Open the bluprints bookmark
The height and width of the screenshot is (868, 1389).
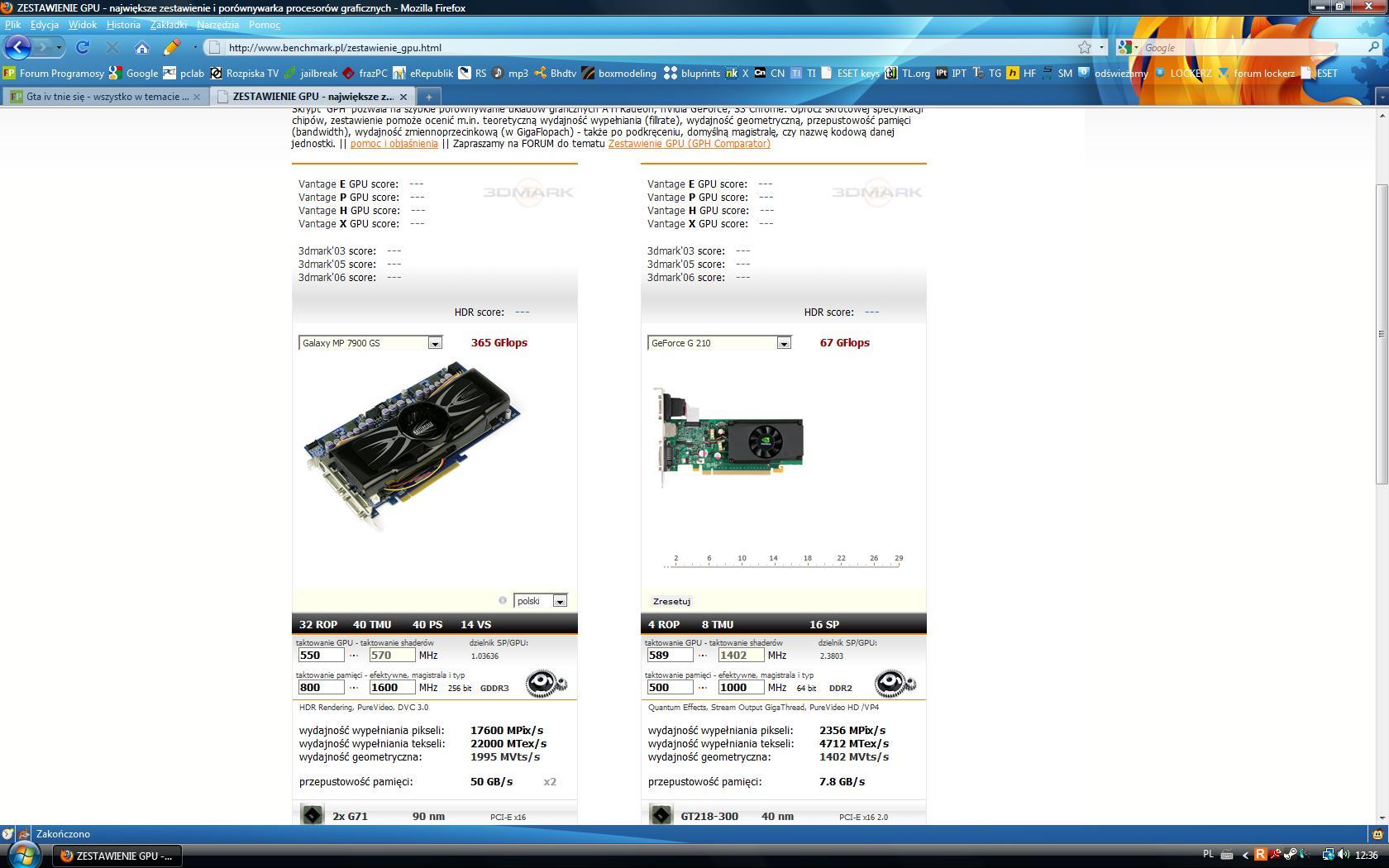692,73
